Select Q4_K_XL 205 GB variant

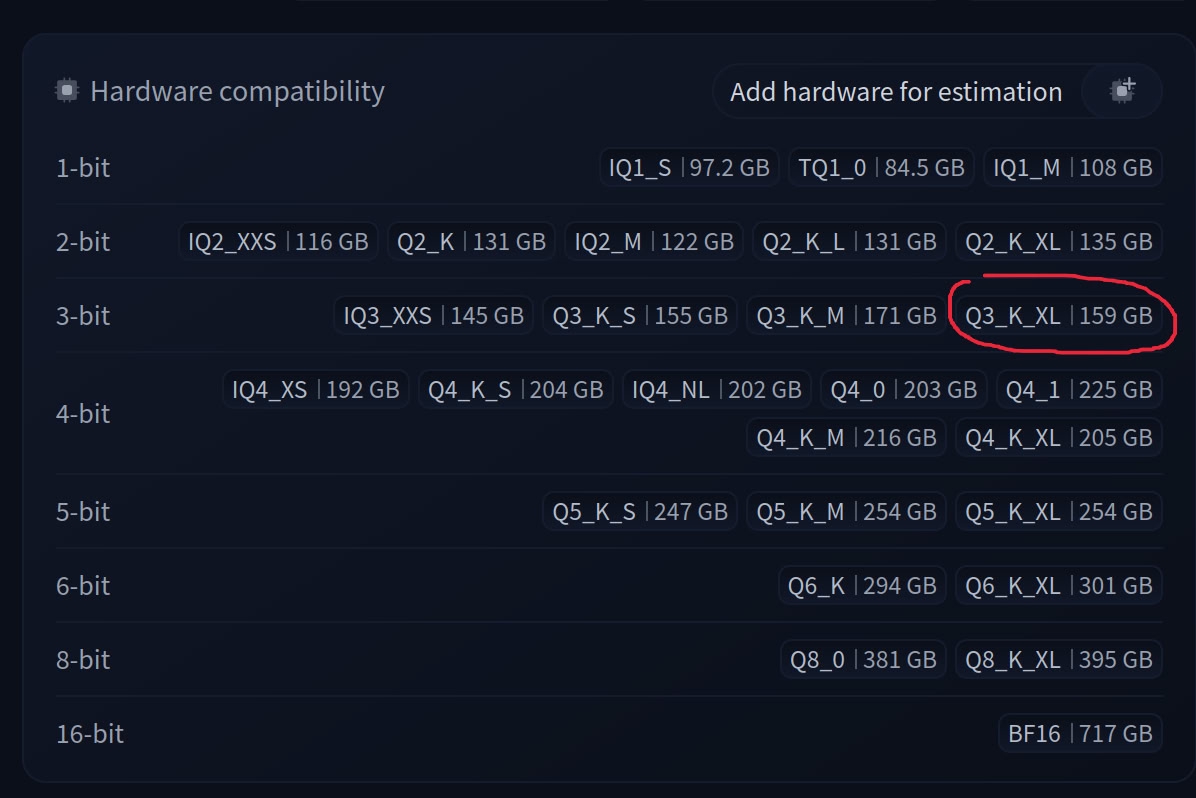1059,437
